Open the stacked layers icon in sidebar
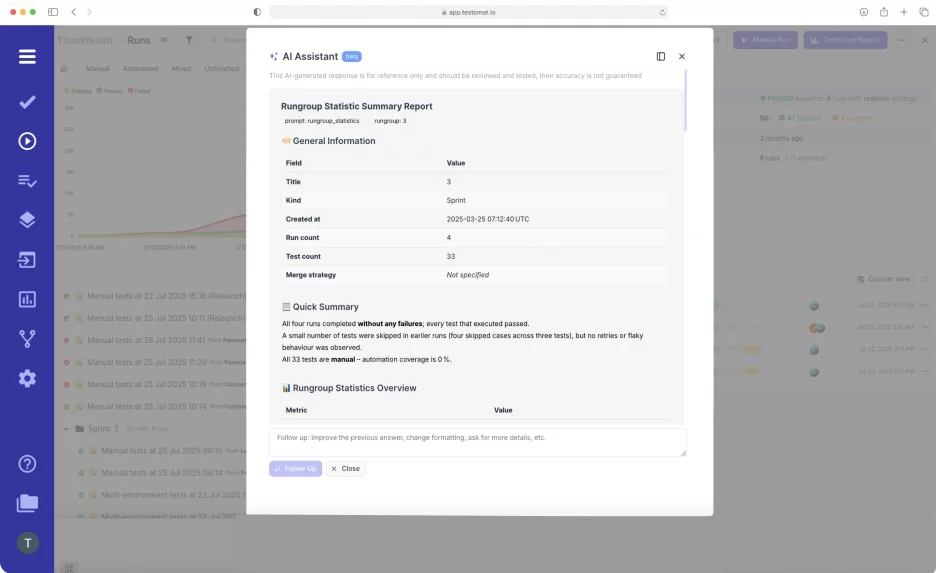The image size is (936, 573). [x=27, y=220]
